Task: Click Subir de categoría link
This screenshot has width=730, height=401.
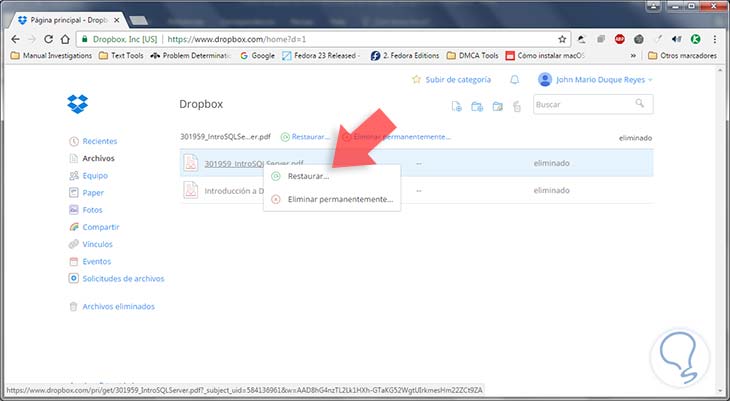Action: coord(458,80)
